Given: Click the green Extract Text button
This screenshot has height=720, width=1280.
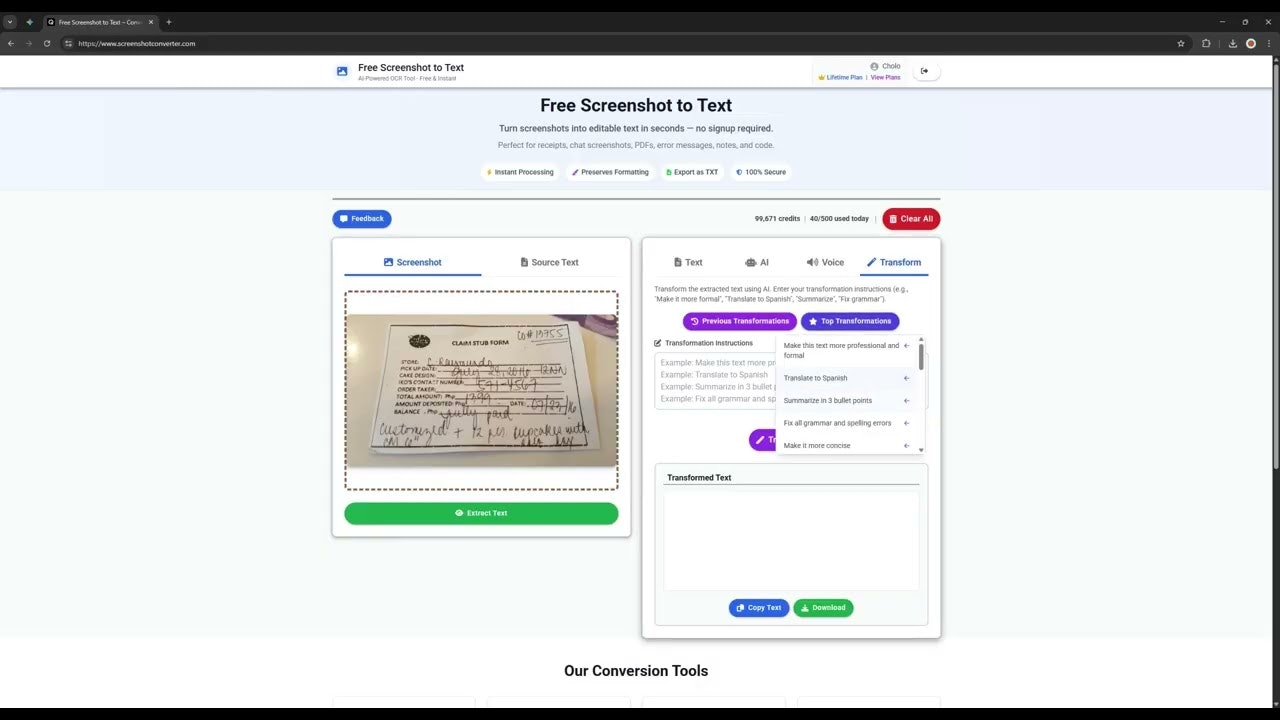Looking at the screenshot, I should coord(481,513).
